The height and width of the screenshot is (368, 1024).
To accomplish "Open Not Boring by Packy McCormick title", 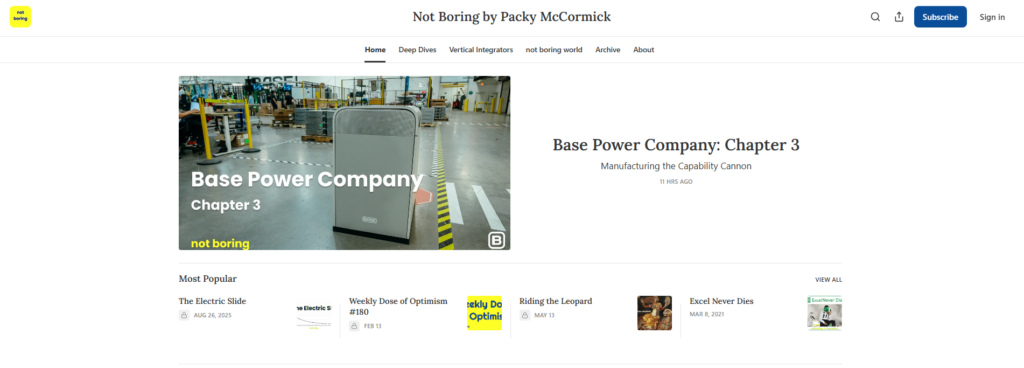I will click(511, 17).
